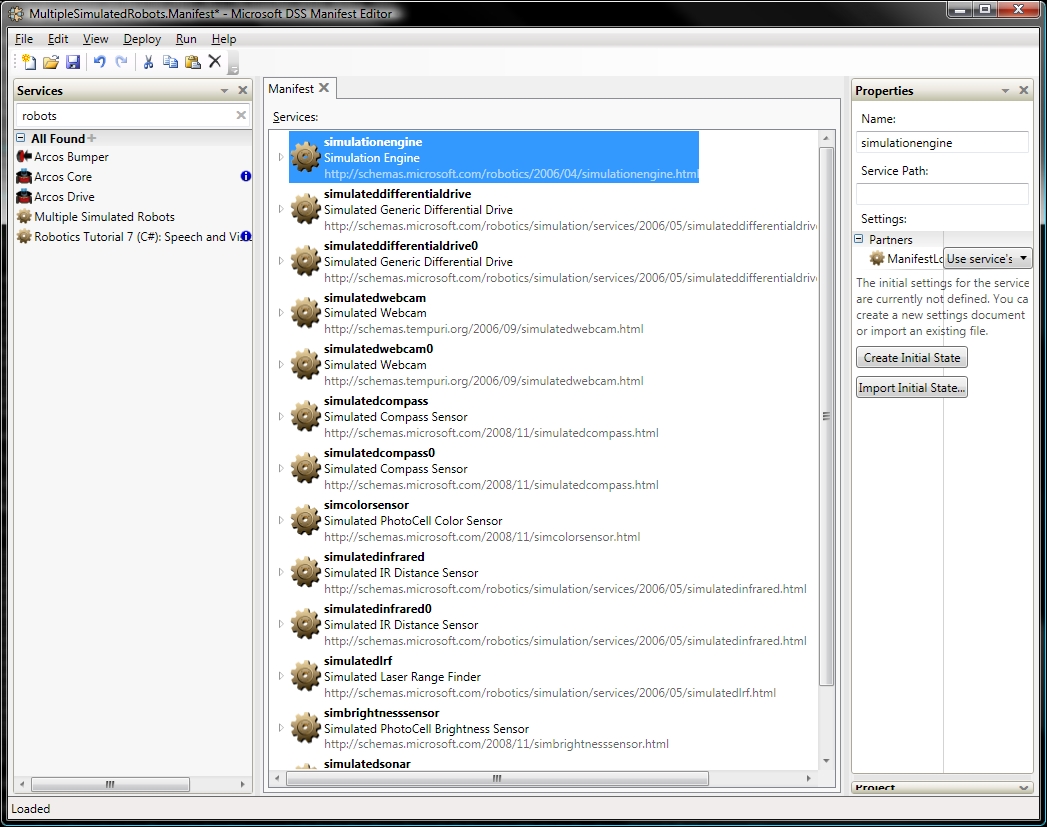
Task: Click the Arcos Core service icon
Action: tap(24, 176)
